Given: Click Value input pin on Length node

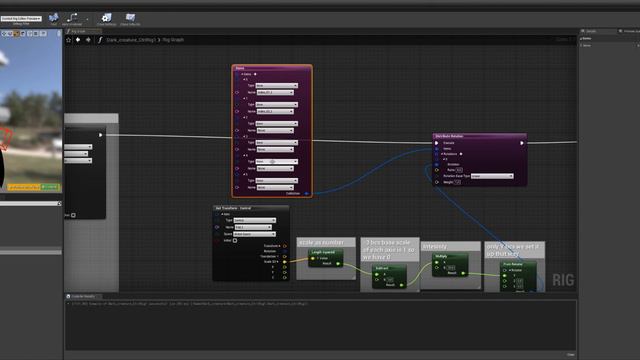Looking at the screenshot, I should 313,258.
